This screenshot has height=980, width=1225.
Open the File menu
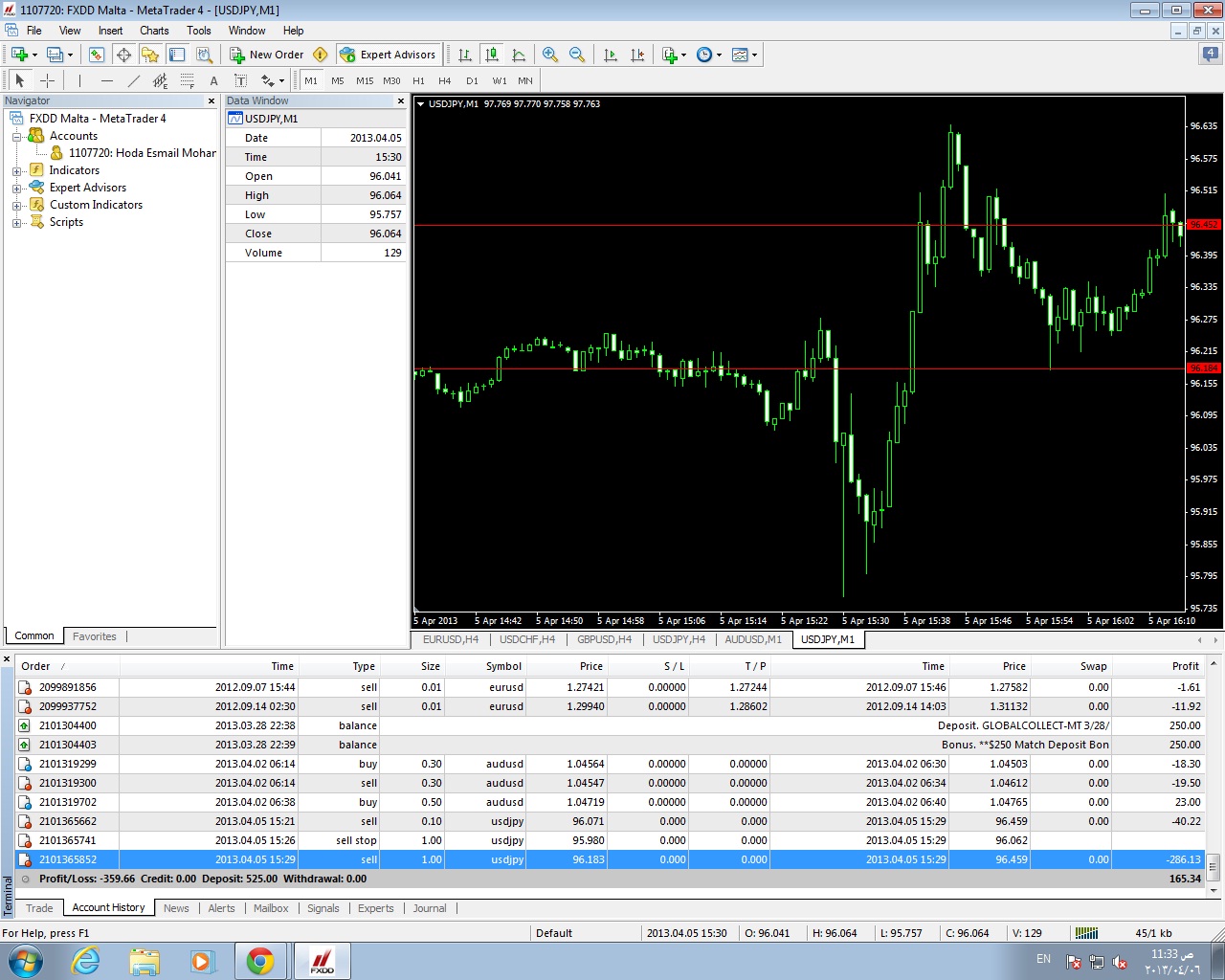[x=34, y=31]
